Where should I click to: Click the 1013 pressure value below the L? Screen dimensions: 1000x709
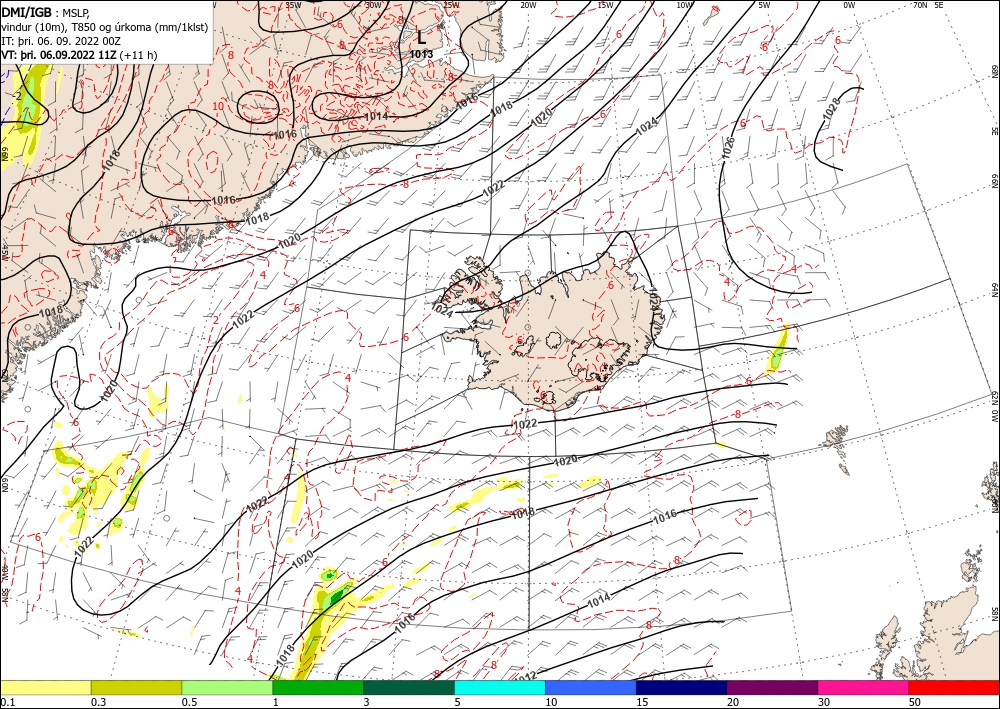click(x=422, y=54)
